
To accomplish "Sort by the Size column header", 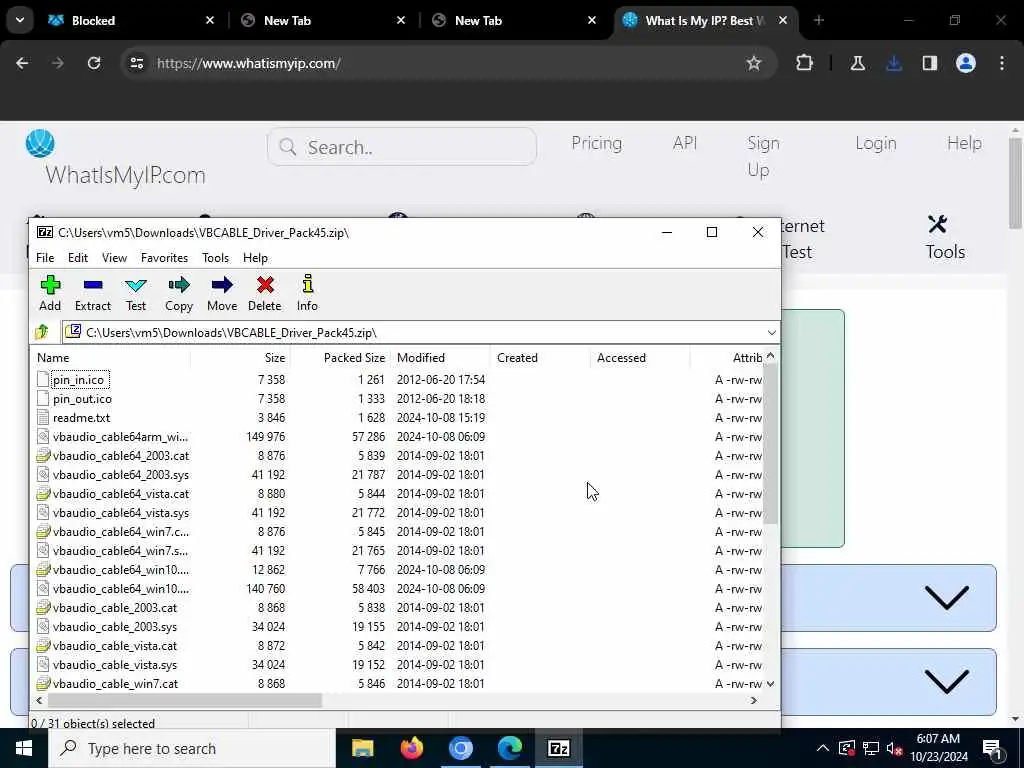I will pyautogui.click(x=240, y=358).
